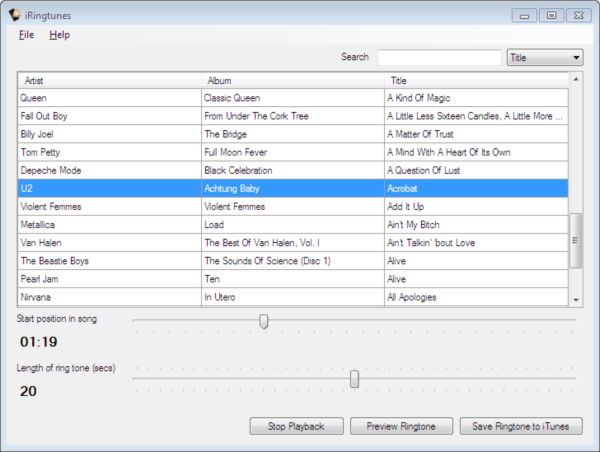This screenshot has width=600, height=452.
Task: Sort the list by Artist column header
Action: (110, 80)
